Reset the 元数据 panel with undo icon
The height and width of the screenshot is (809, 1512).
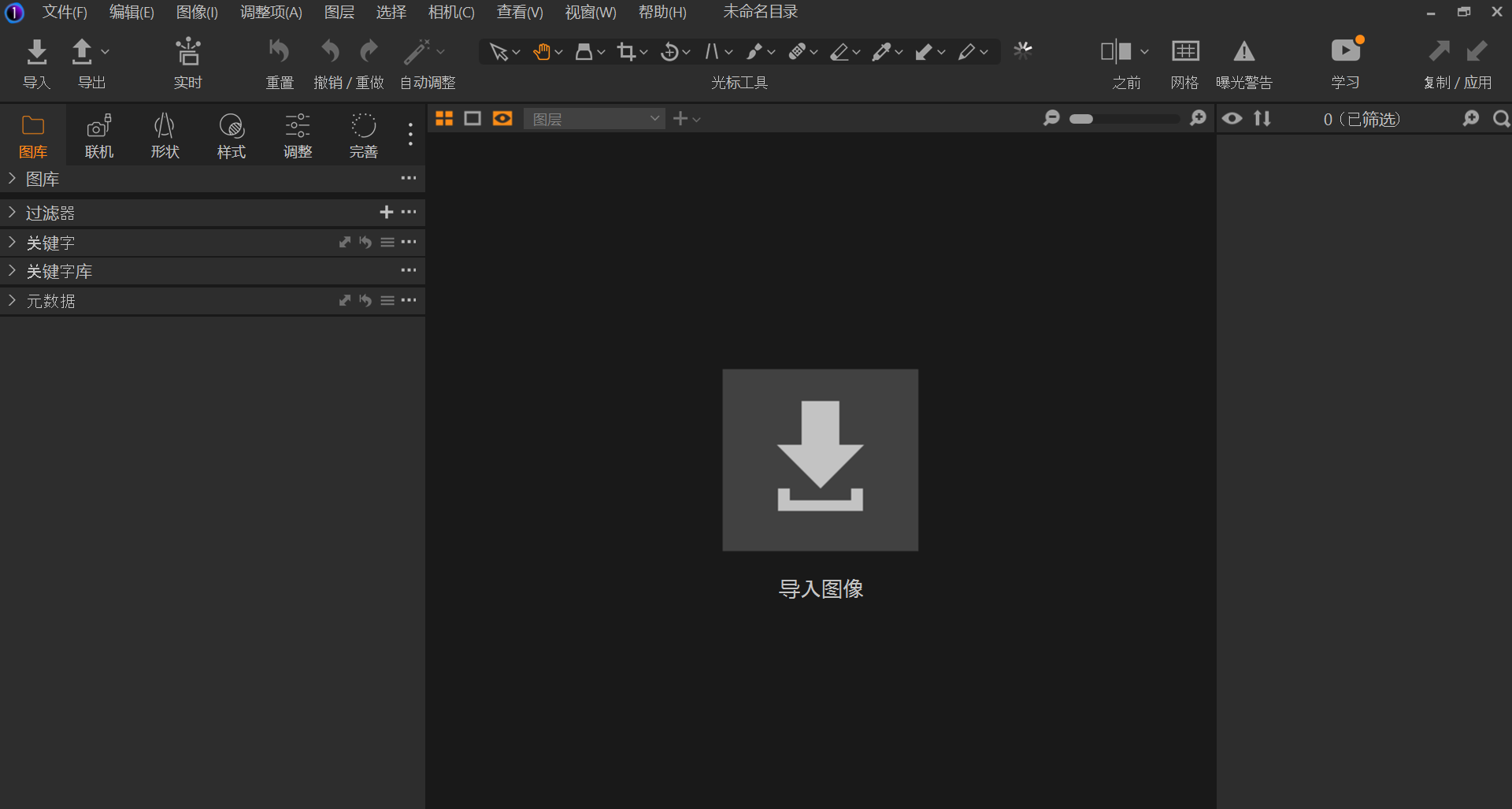pyautogui.click(x=365, y=300)
